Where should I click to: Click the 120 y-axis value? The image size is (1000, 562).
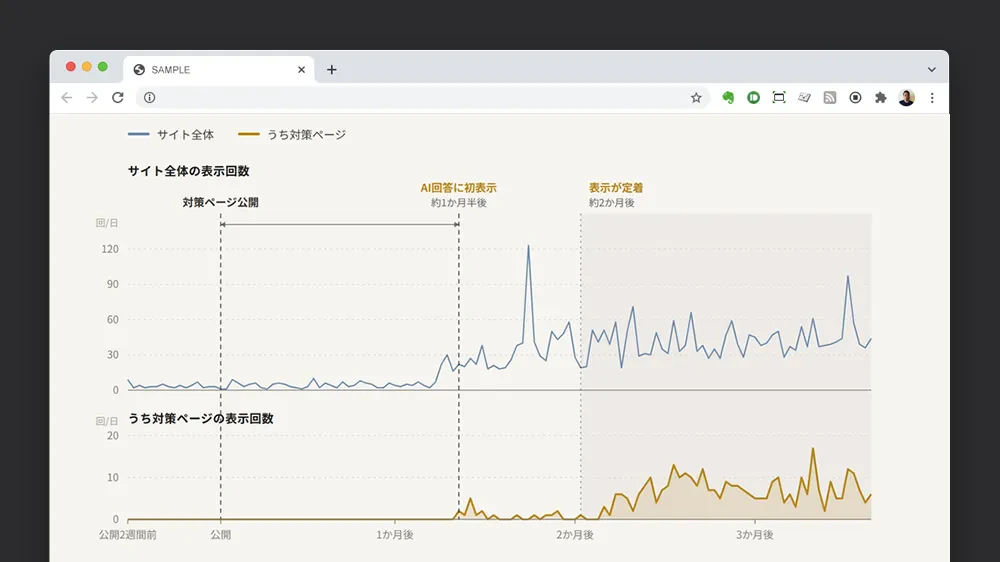110,249
